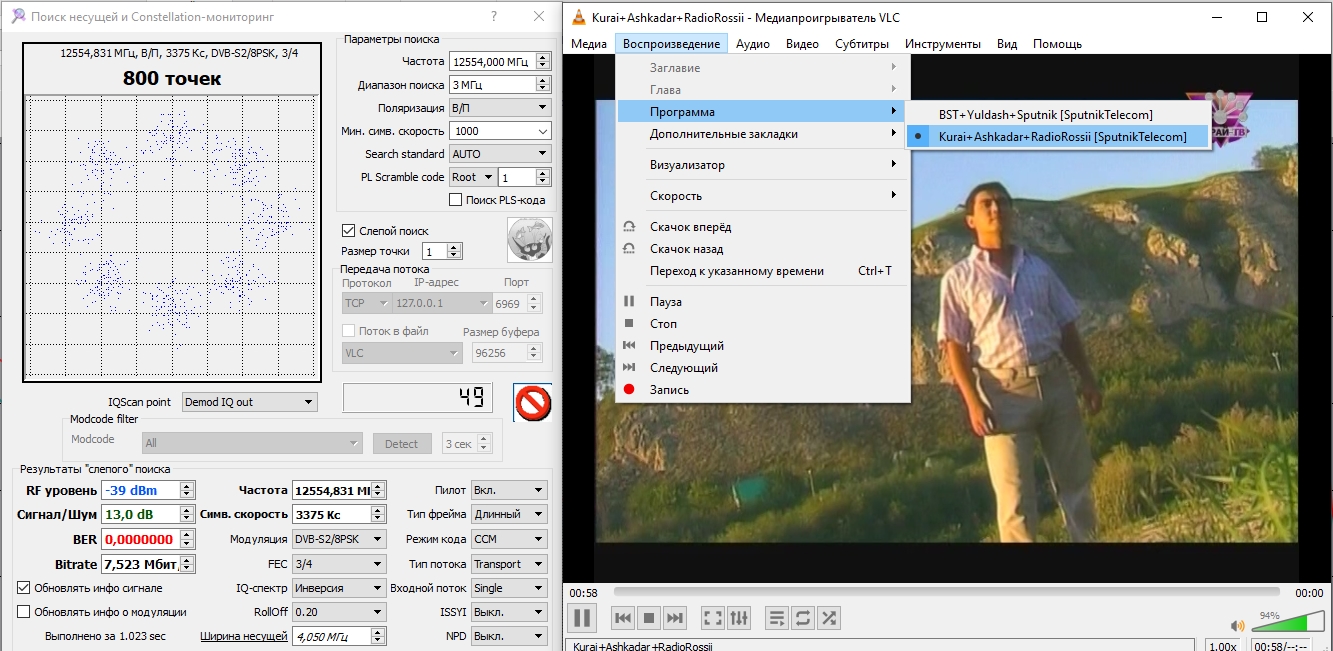This screenshot has height=651, width=1333.
Task: Open IQScan point dropdown
Action: [x=249, y=402]
